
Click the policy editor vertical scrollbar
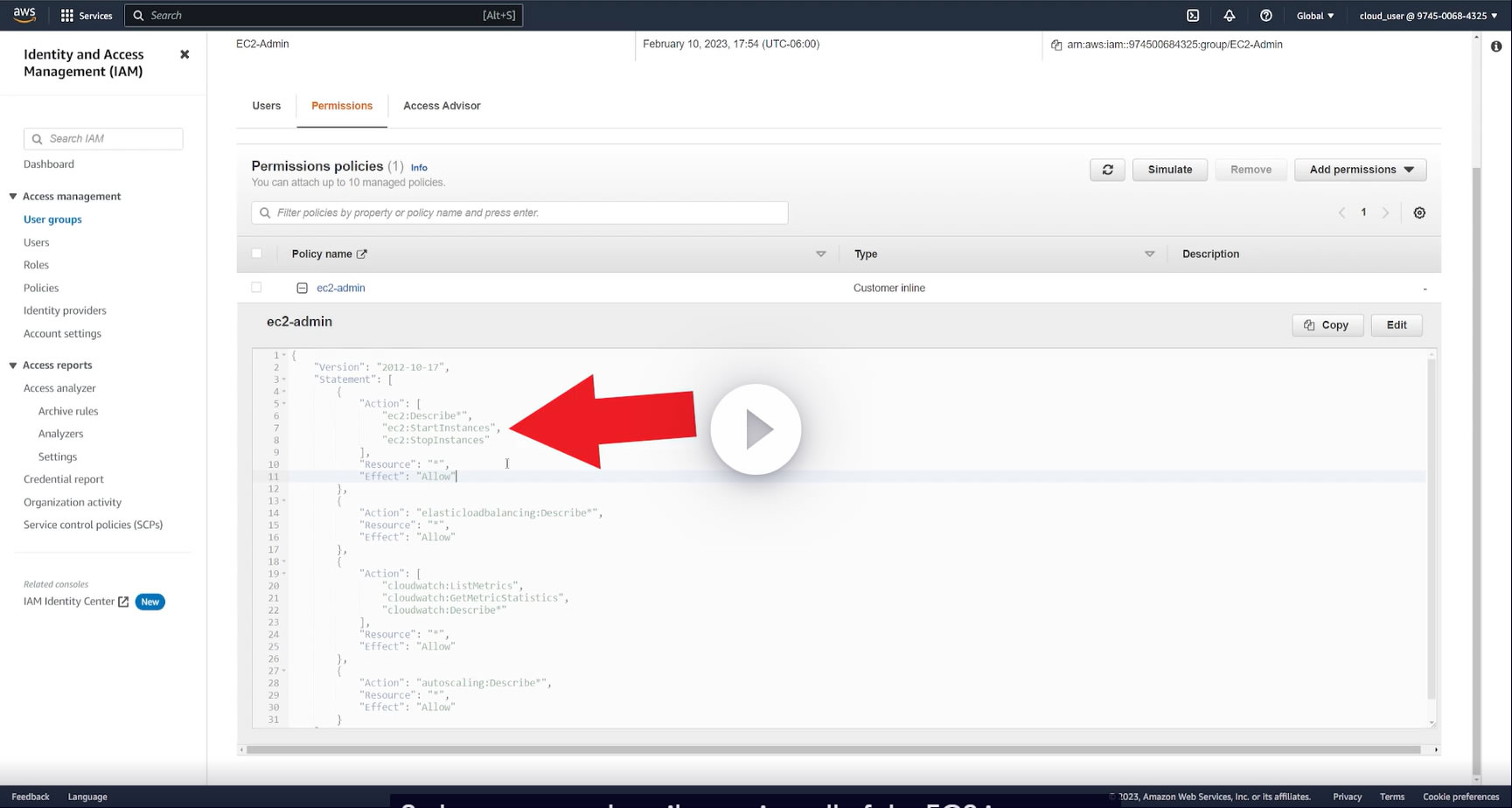point(1432,528)
